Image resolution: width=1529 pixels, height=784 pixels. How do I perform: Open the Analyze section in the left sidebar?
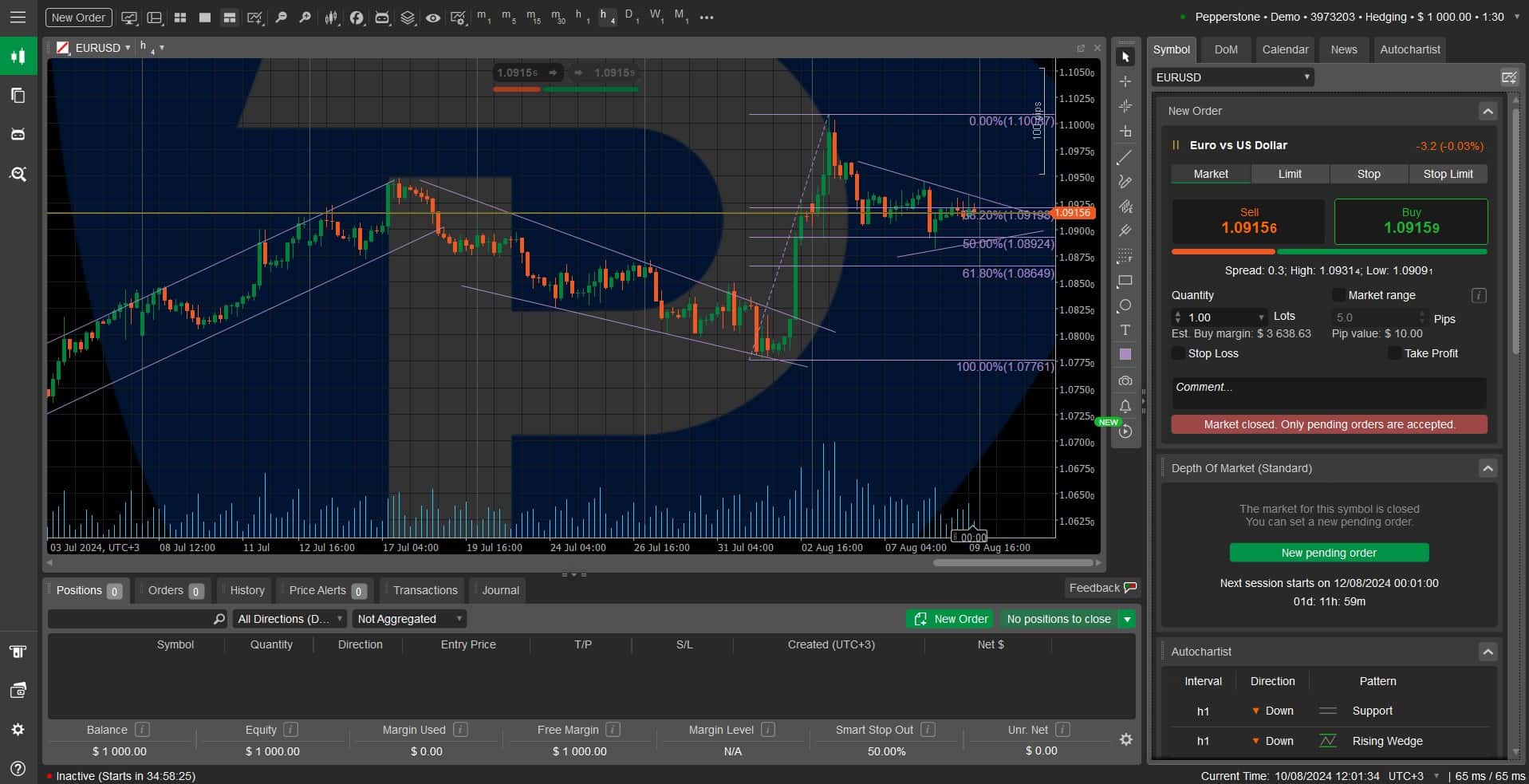click(18, 173)
